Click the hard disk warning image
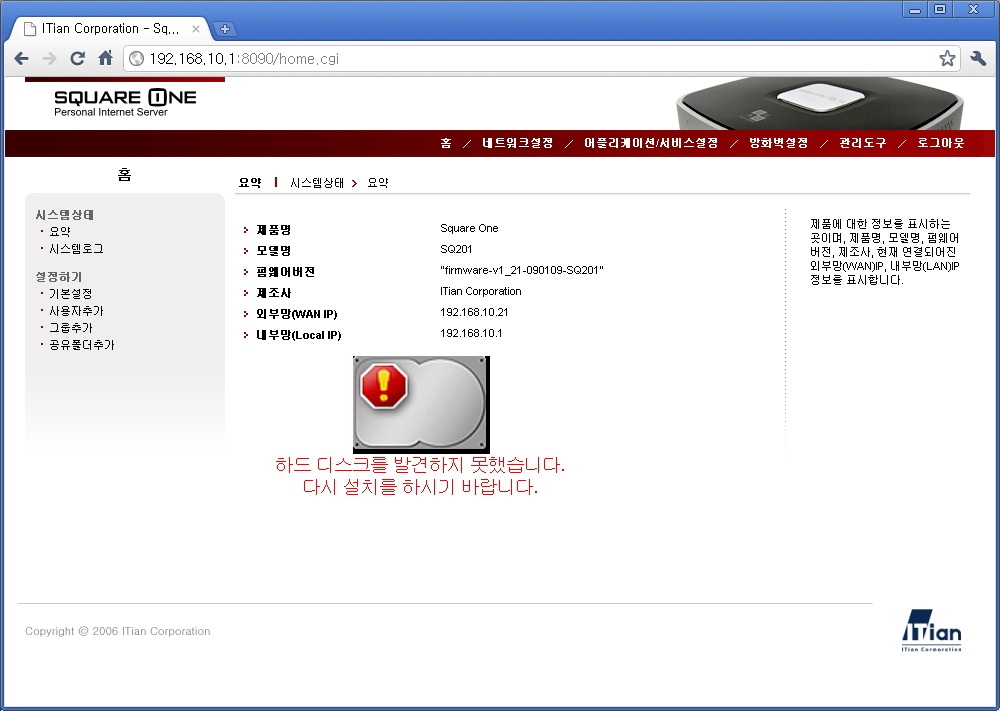This screenshot has height=711, width=1000. (x=421, y=404)
